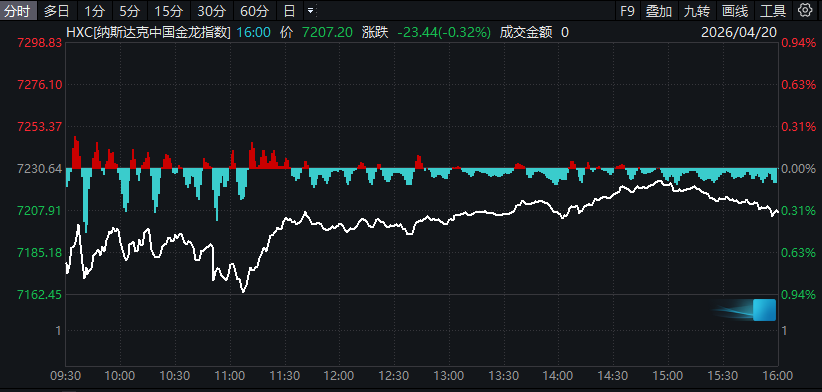Click the 15:00 time axis label

point(668,376)
